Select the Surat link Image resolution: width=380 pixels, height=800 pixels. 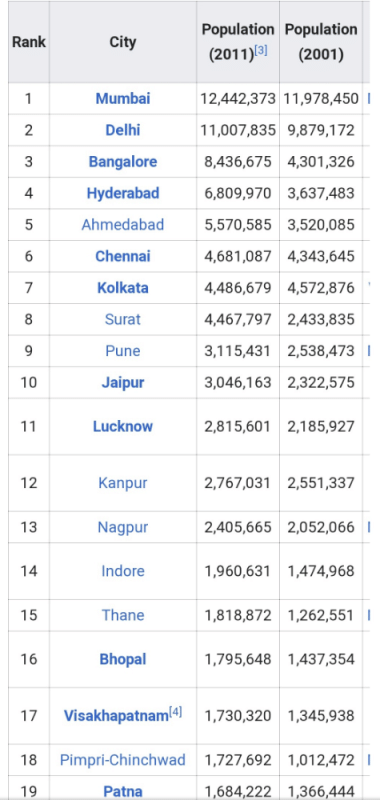tap(123, 319)
